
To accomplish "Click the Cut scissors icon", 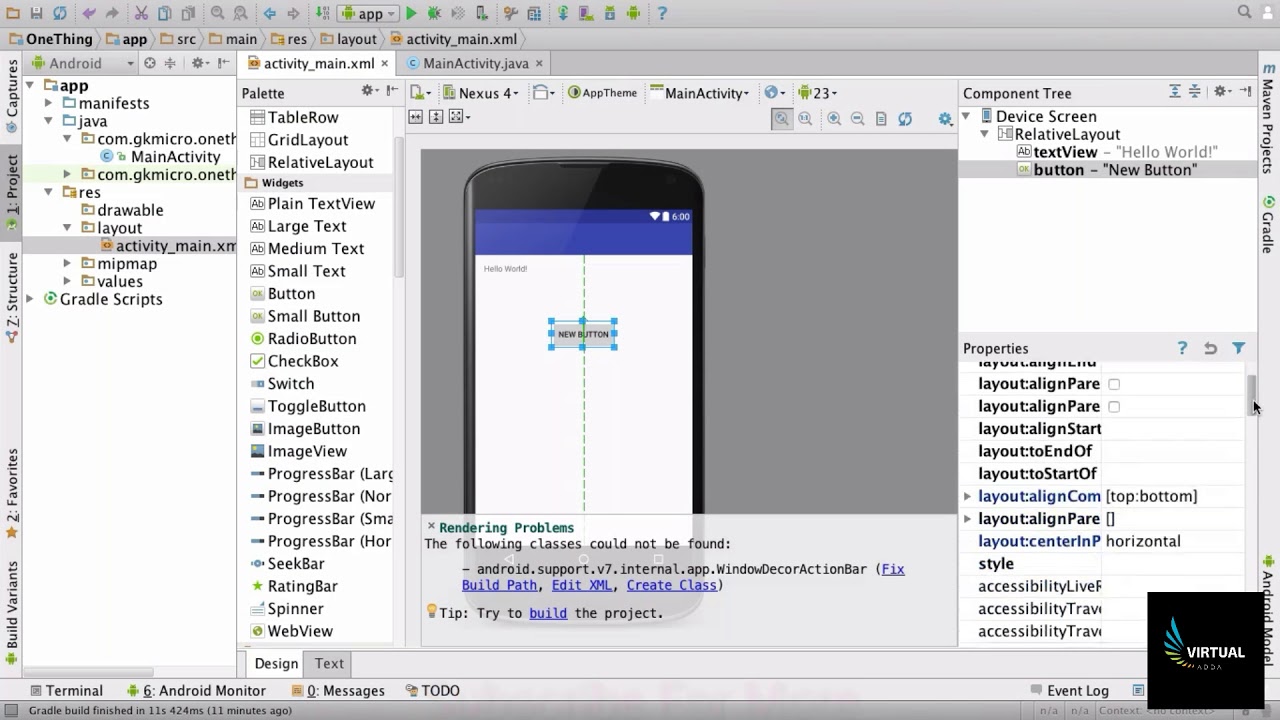I will click(141, 13).
